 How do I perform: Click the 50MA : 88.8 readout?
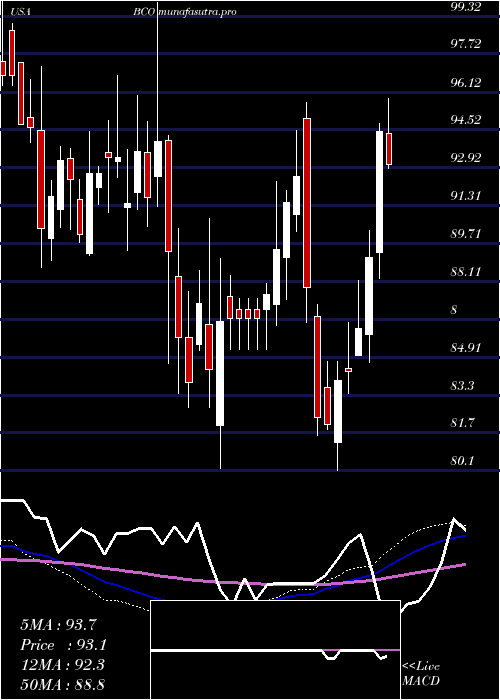tap(62, 684)
